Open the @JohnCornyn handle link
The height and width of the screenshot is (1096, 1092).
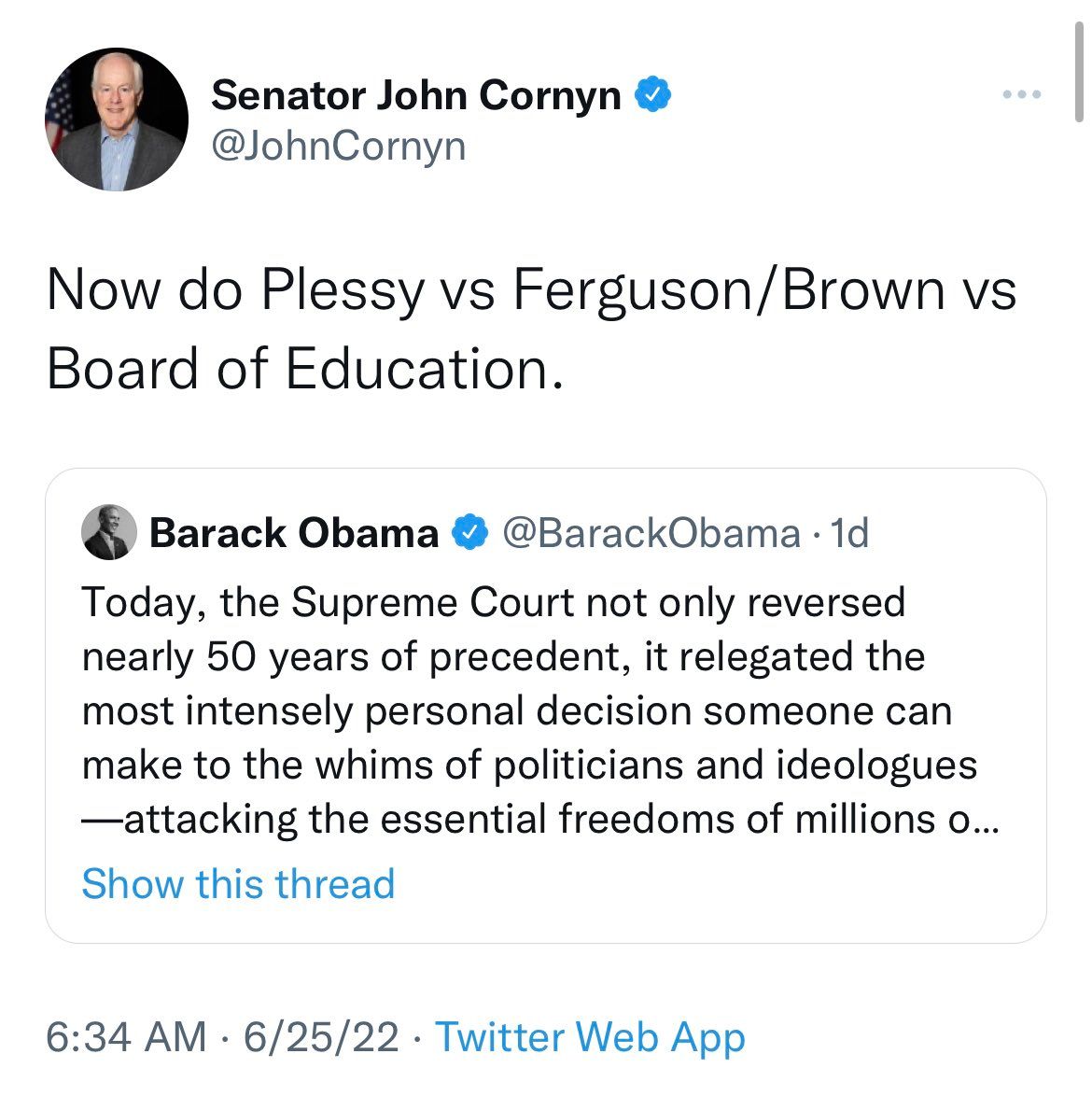pyautogui.click(x=338, y=147)
